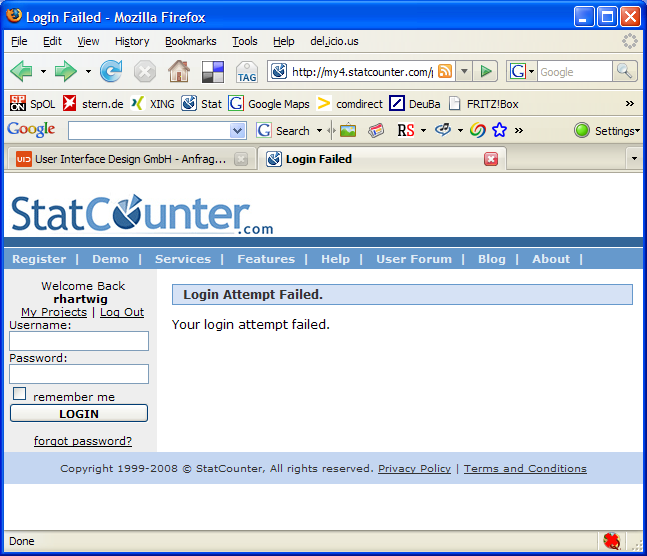Open the RS button dropdown arrow
The width and height of the screenshot is (647, 556).
[423, 131]
